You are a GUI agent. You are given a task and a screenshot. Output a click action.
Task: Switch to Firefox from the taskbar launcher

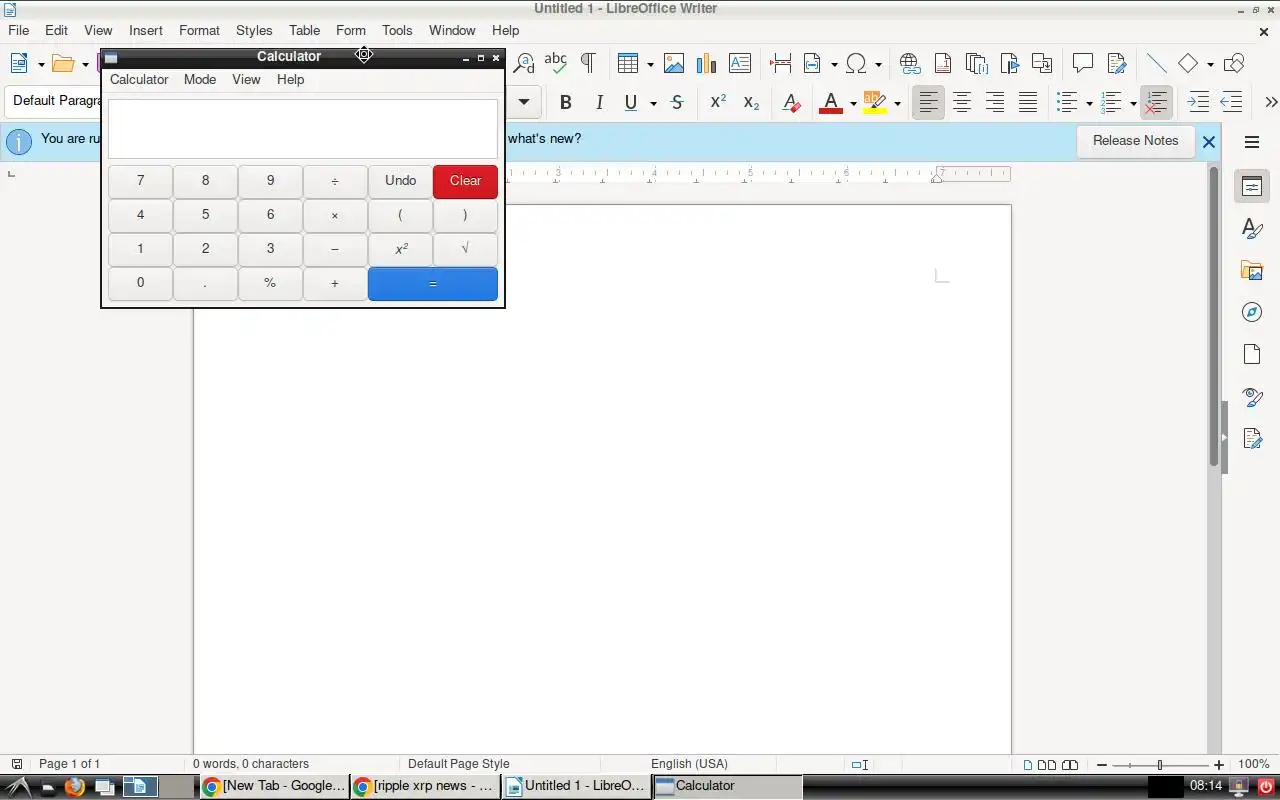click(75, 787)
